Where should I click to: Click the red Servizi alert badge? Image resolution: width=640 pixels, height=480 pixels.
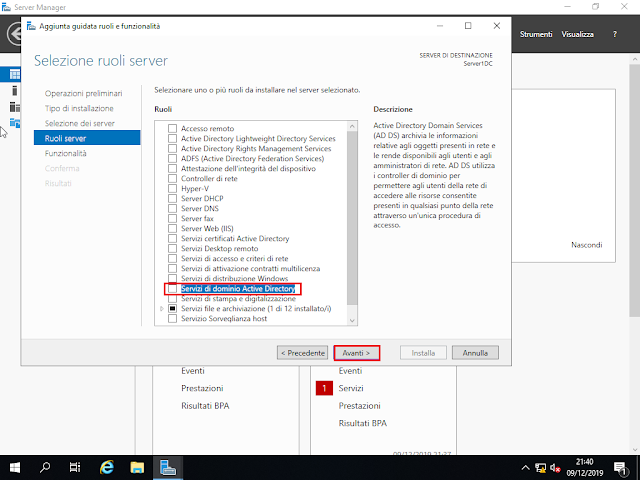[324, 388]
